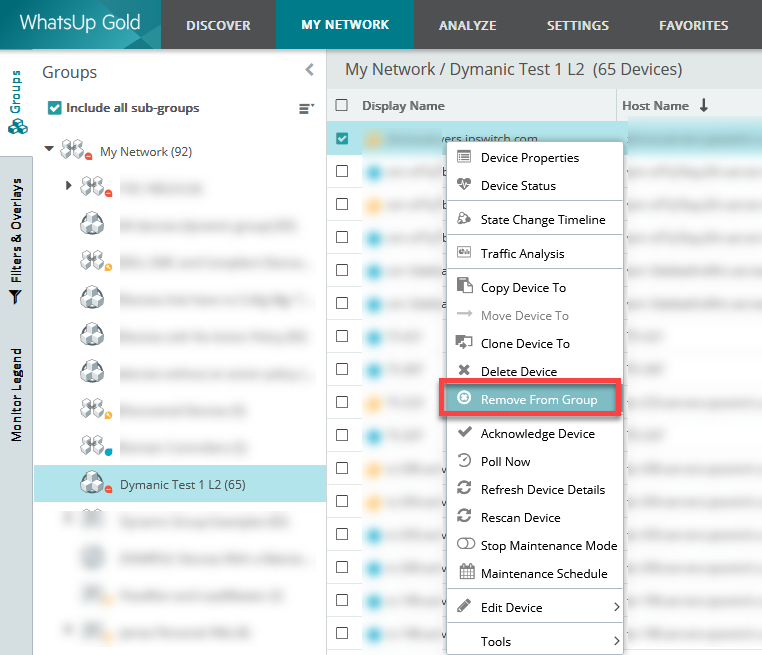Toggle the select-all checkbox in table header

(x=342, y=105)
